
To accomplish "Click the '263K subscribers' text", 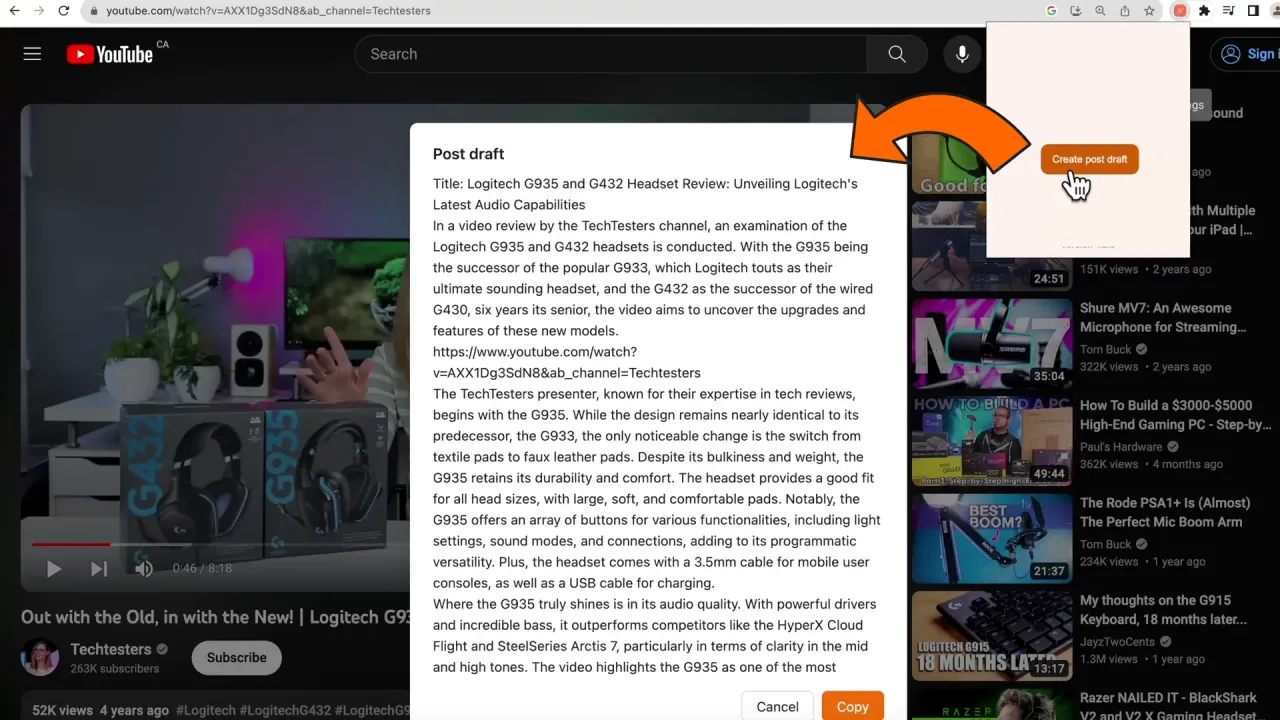I will point(114,668).
